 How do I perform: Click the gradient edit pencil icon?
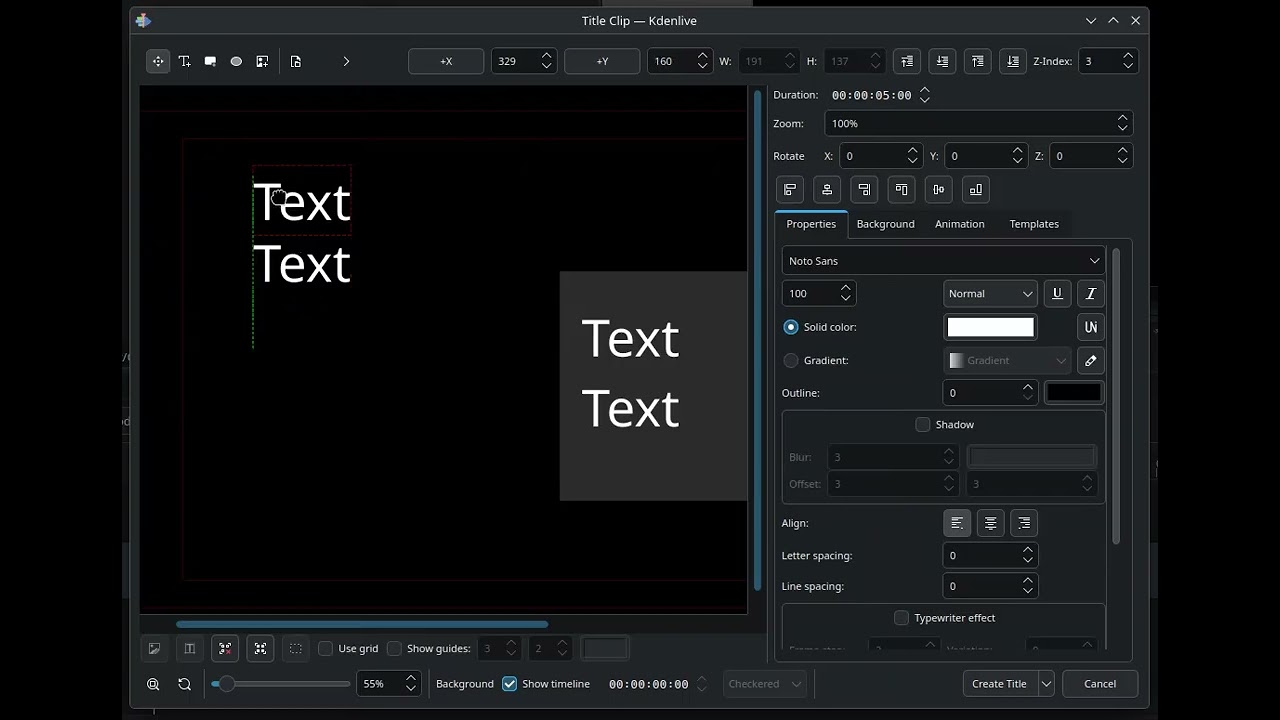click(1091, 360)
